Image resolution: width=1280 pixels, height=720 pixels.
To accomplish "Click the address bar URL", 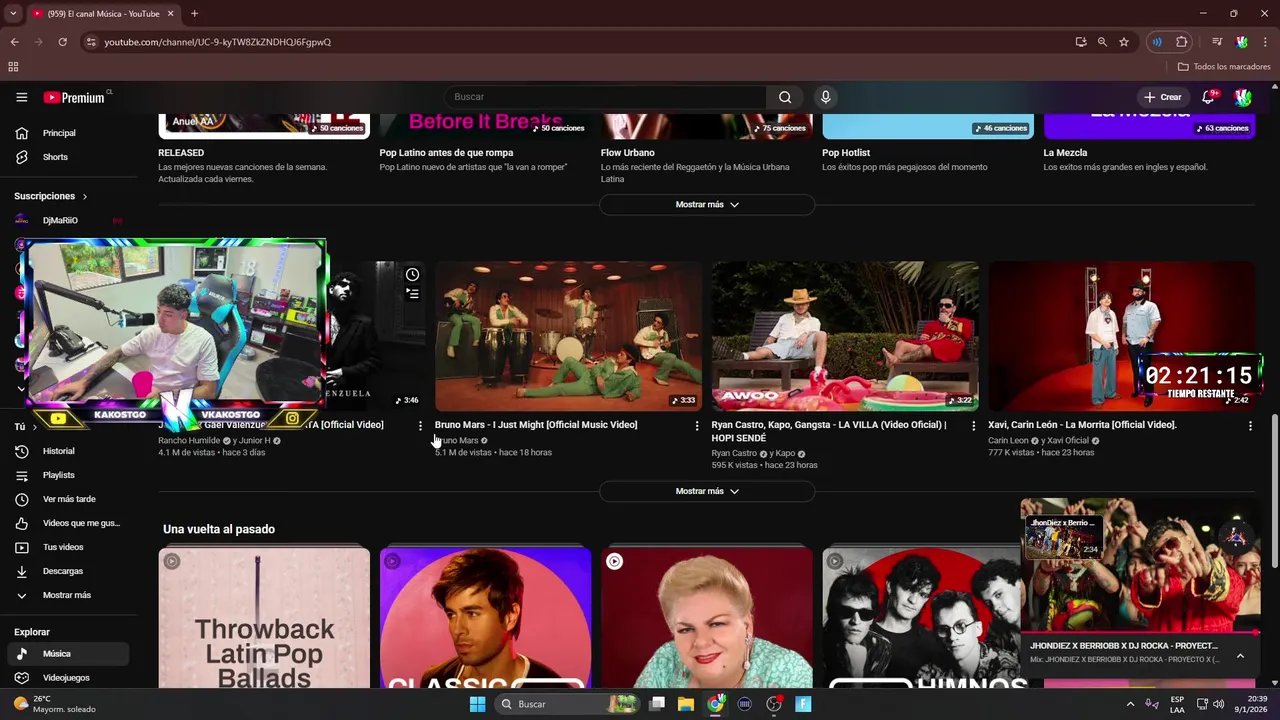I will (218, 42).
